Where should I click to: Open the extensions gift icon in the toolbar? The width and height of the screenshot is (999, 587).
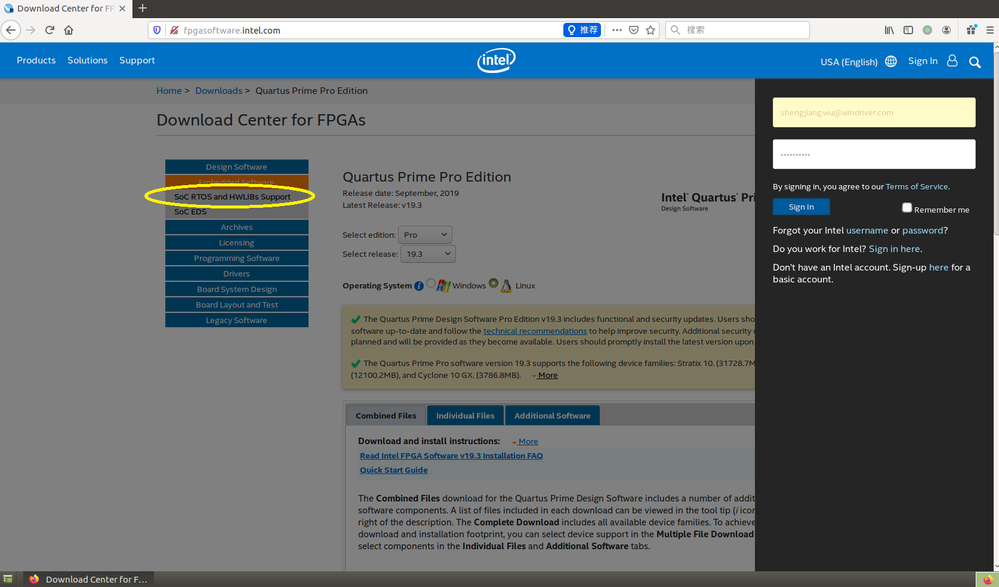pyautogui.click(x=971, y=30)
